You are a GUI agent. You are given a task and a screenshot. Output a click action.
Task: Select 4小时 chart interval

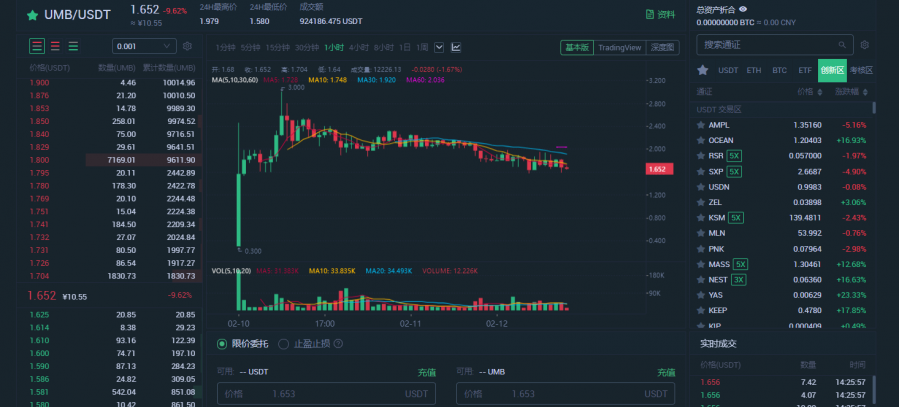tap(359, 48)
